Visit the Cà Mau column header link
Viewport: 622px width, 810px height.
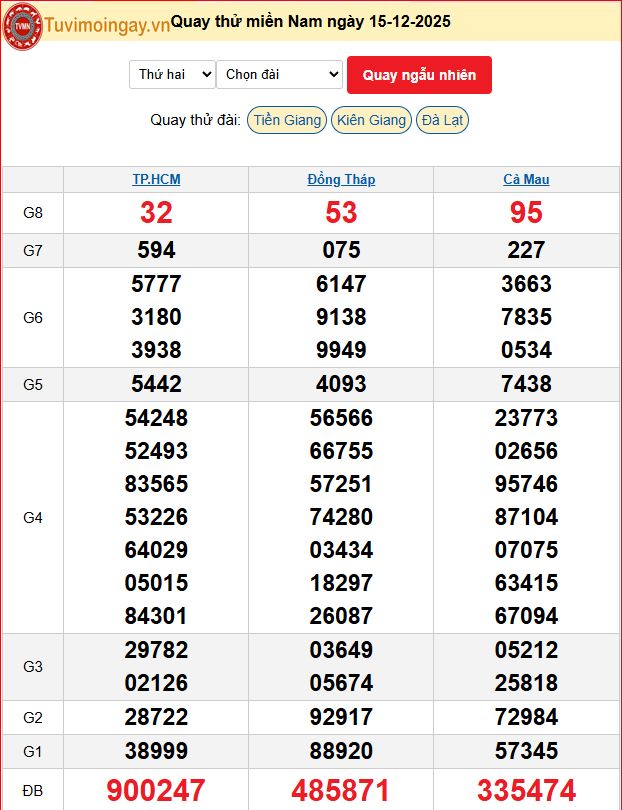click(x=526, y=180)
